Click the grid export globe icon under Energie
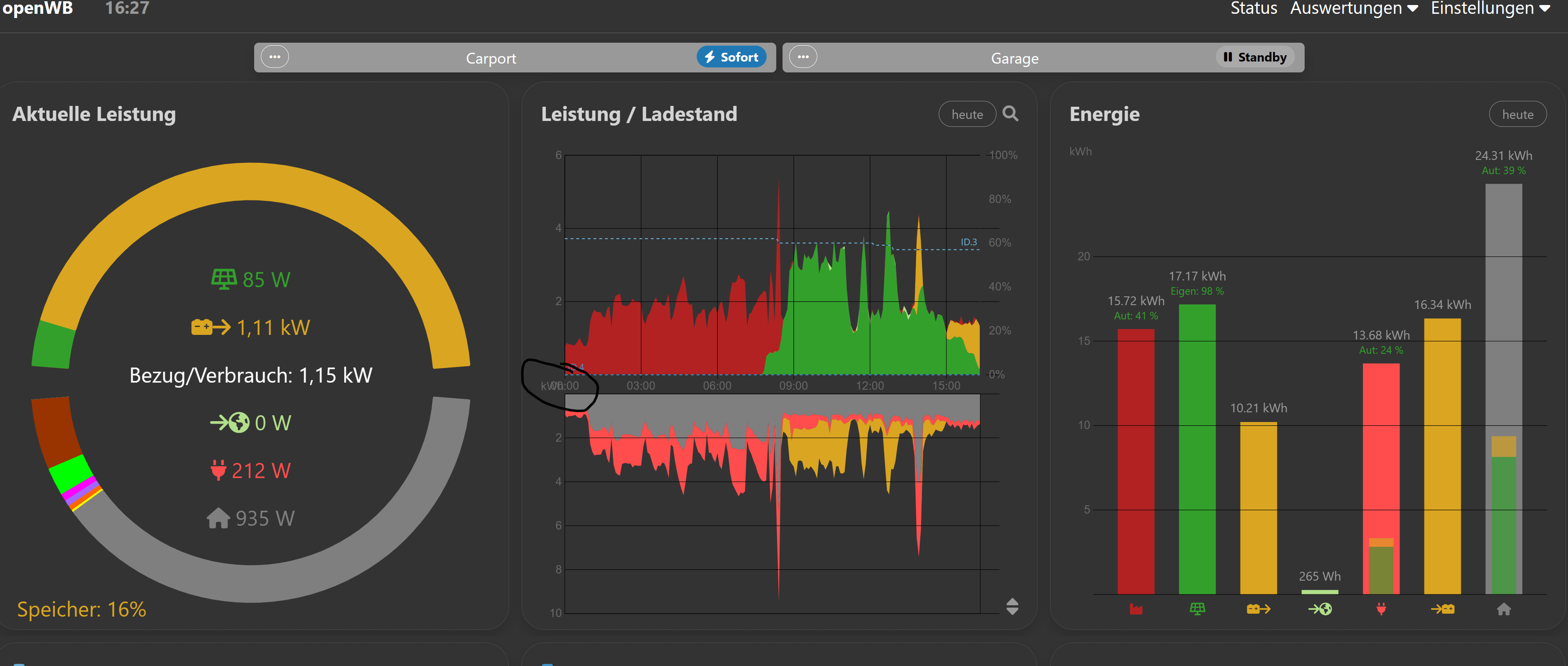The width and height of the screenshot is (1568, 666). click(1320, 609)
